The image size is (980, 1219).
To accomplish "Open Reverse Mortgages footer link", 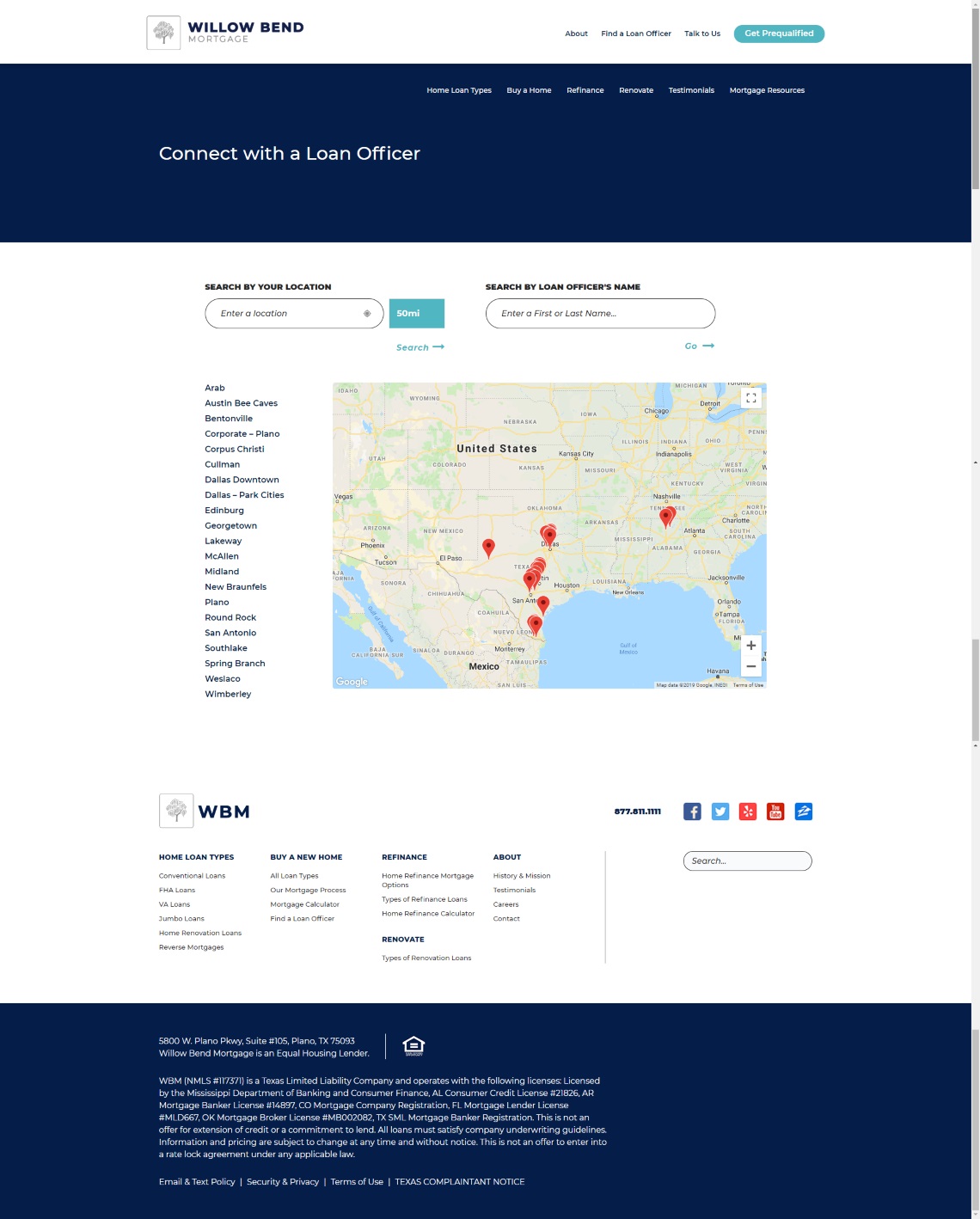I will tap(191, 947).
